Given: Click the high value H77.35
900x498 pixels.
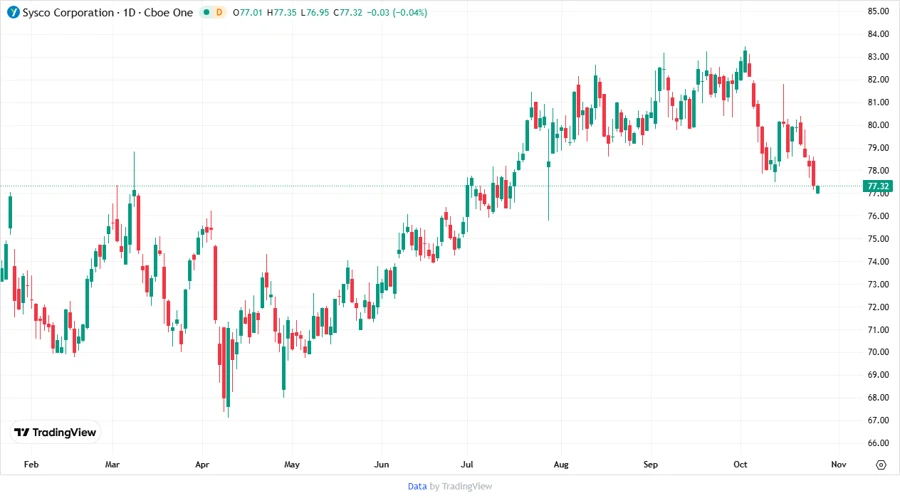Looking at the screenshot, I should [282, 13].
